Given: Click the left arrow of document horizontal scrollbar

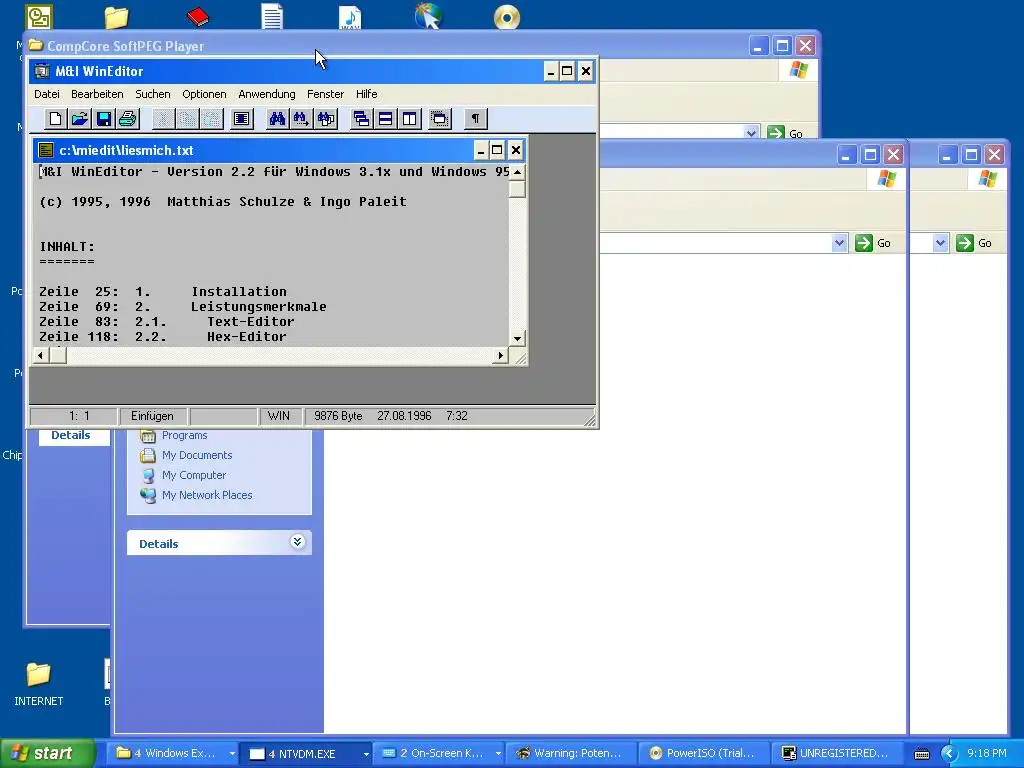Looking at the screenshot, I should tap(41, 355).
